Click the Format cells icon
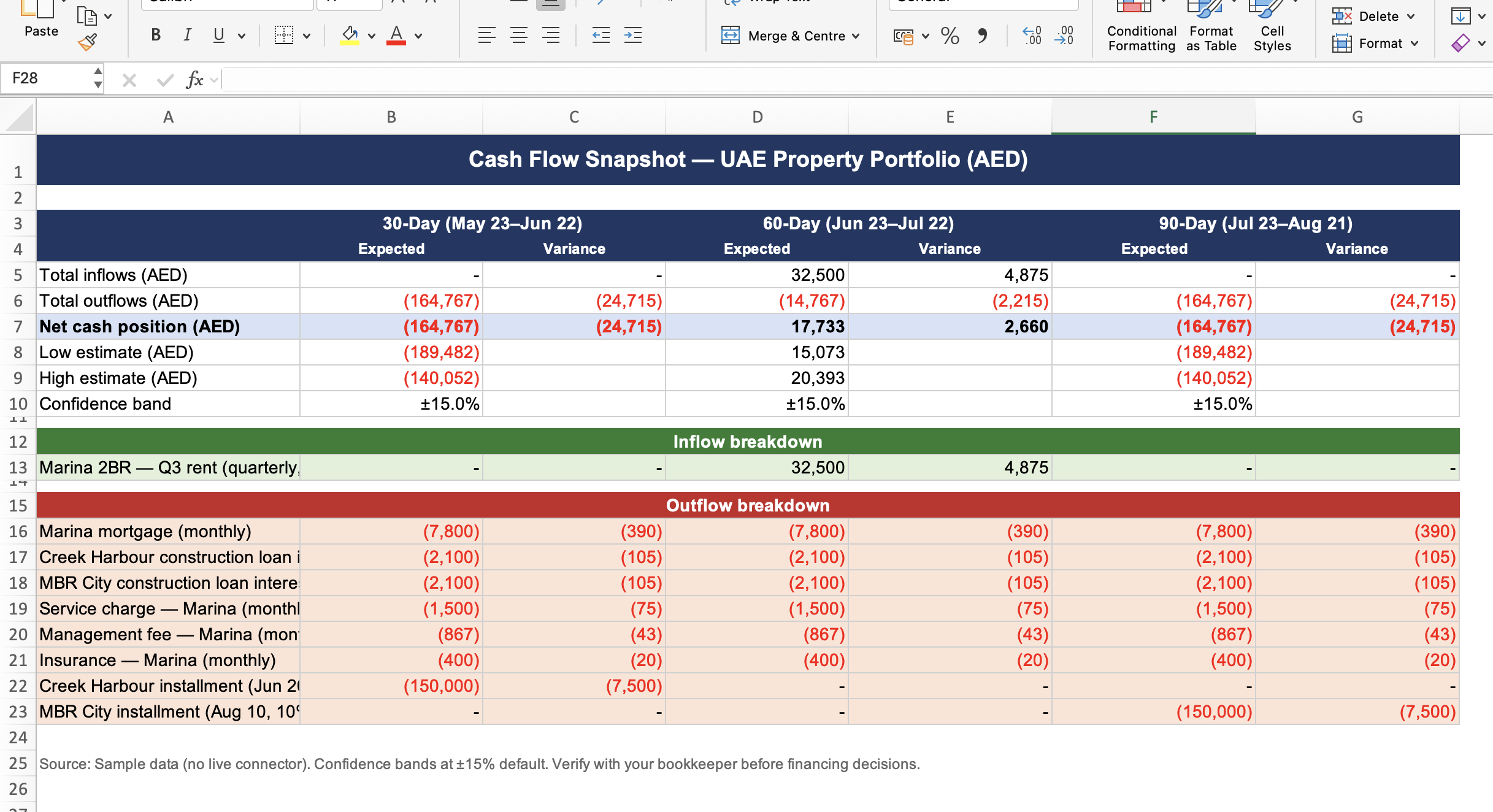Screen dimensions: 1493x812 [1341, 43]
